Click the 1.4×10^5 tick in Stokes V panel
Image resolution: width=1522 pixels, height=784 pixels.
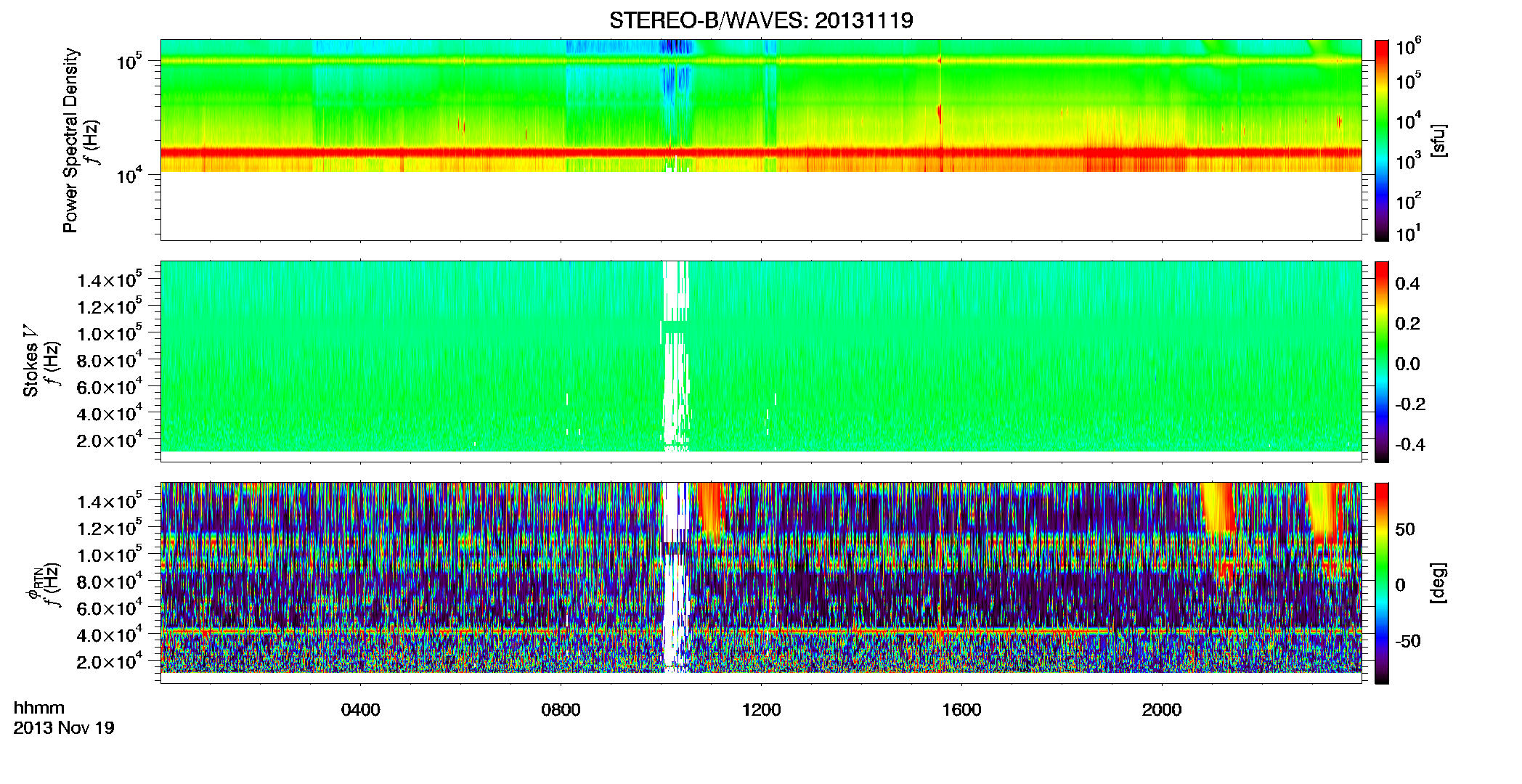pyautogui.click(x=110, y=279)
